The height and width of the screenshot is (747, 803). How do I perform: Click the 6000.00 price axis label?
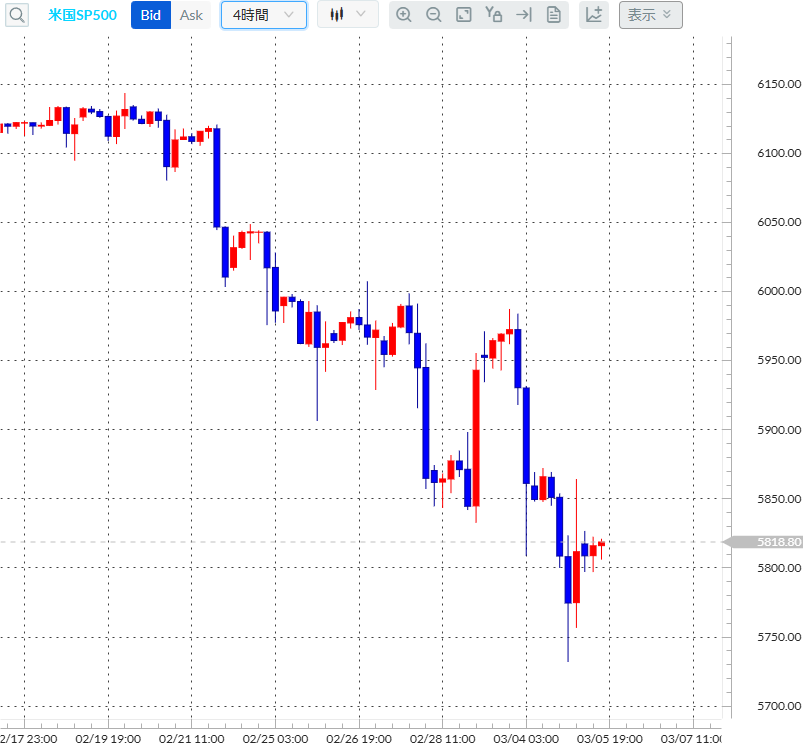point(779,291)
